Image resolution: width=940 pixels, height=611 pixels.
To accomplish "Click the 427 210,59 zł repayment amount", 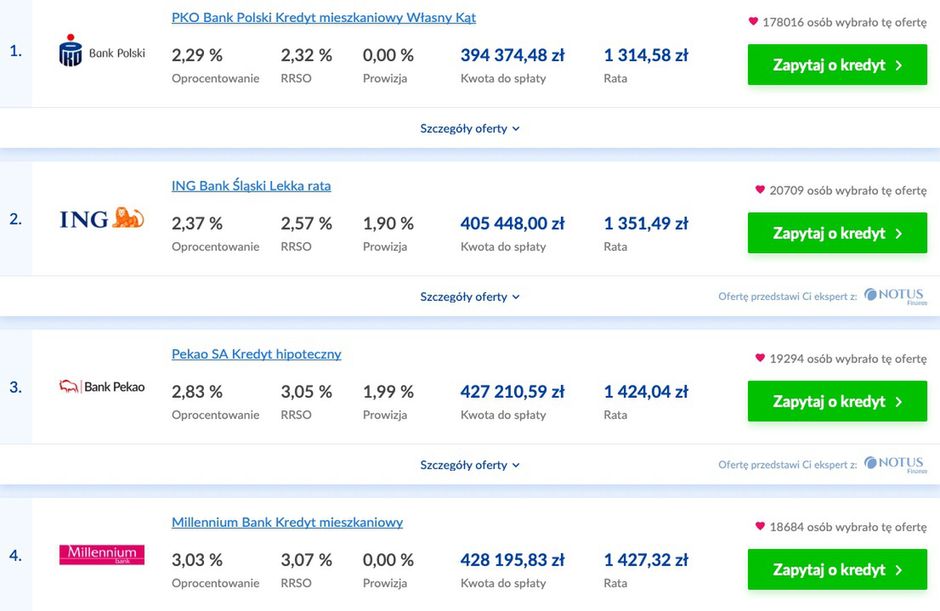I will [x=513, y=392].
